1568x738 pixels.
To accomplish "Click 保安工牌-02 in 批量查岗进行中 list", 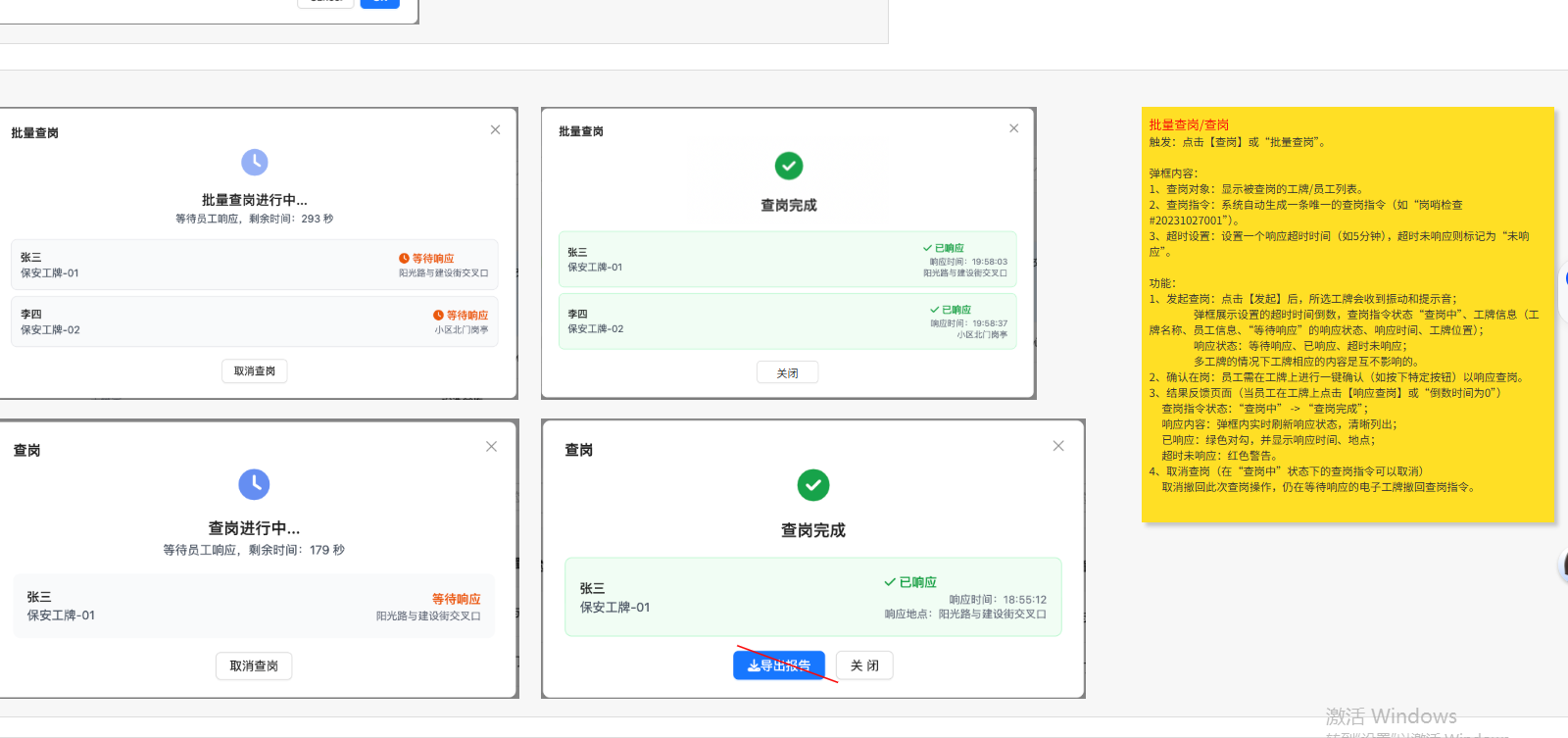I will [51, 330].
